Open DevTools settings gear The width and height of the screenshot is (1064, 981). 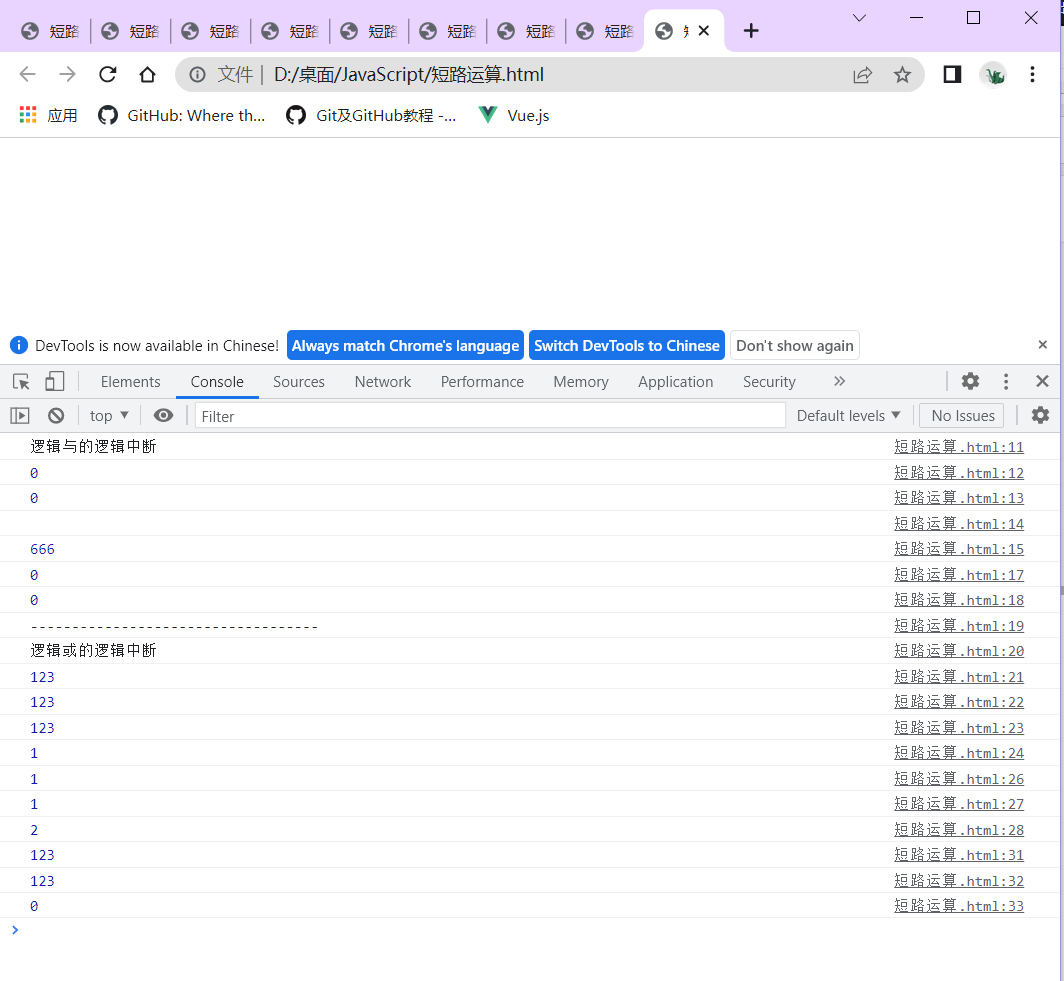tap(970, 381)
